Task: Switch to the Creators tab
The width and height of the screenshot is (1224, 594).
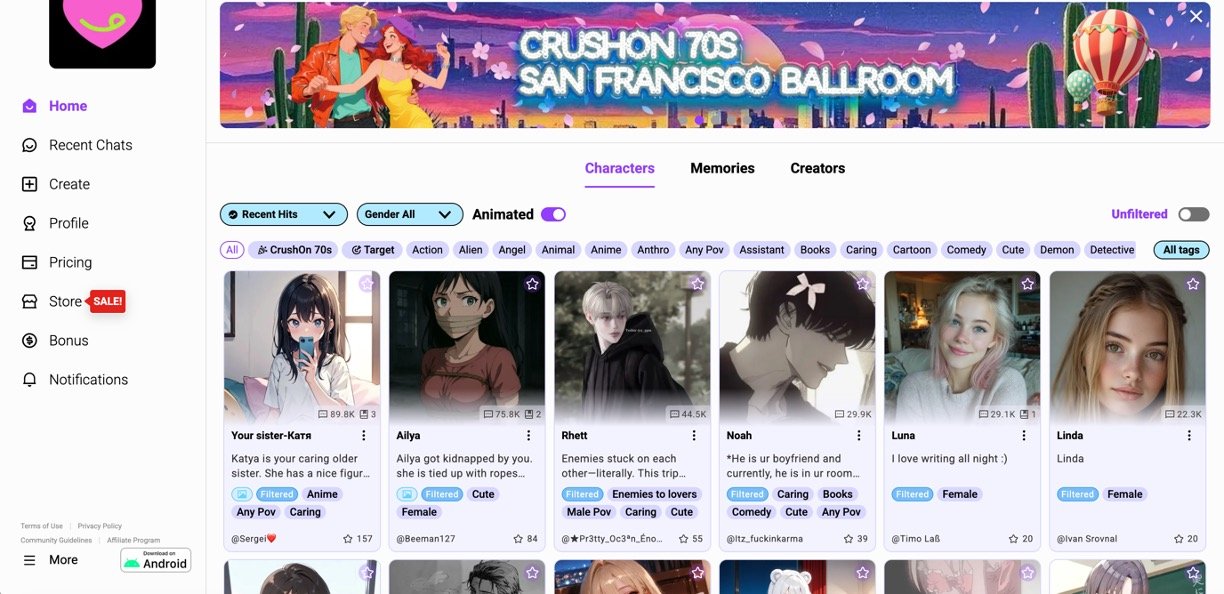Action: pyautogui.click(x=818, y=168)
